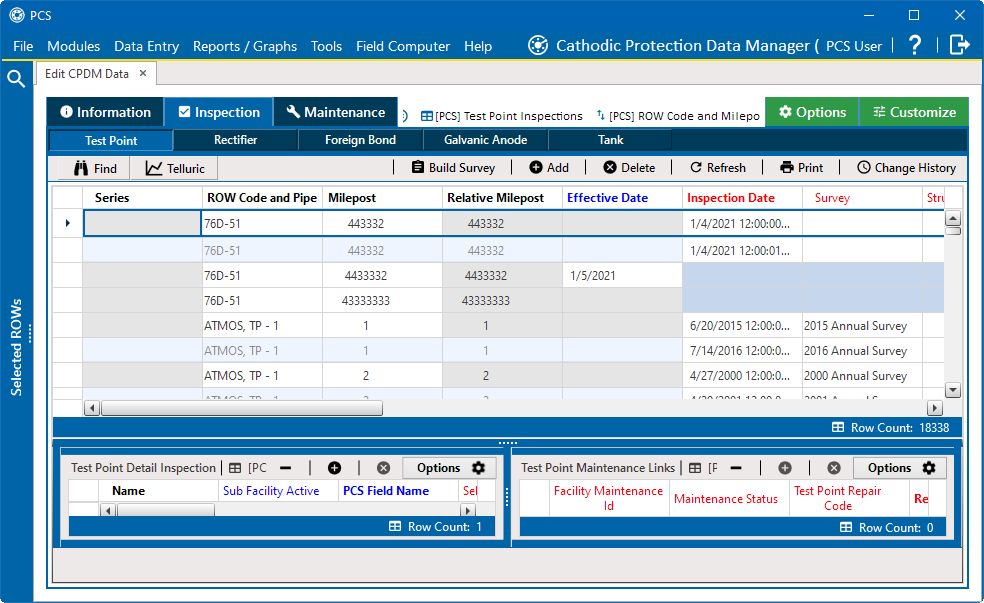
Task: Open the Reports / Graphs menu
Action: coord(245,46)
